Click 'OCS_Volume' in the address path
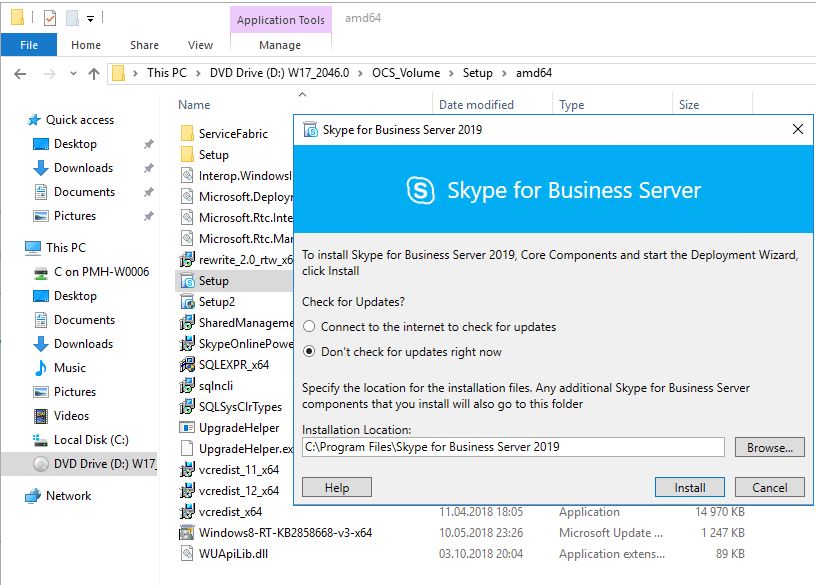 pos(406,73)
